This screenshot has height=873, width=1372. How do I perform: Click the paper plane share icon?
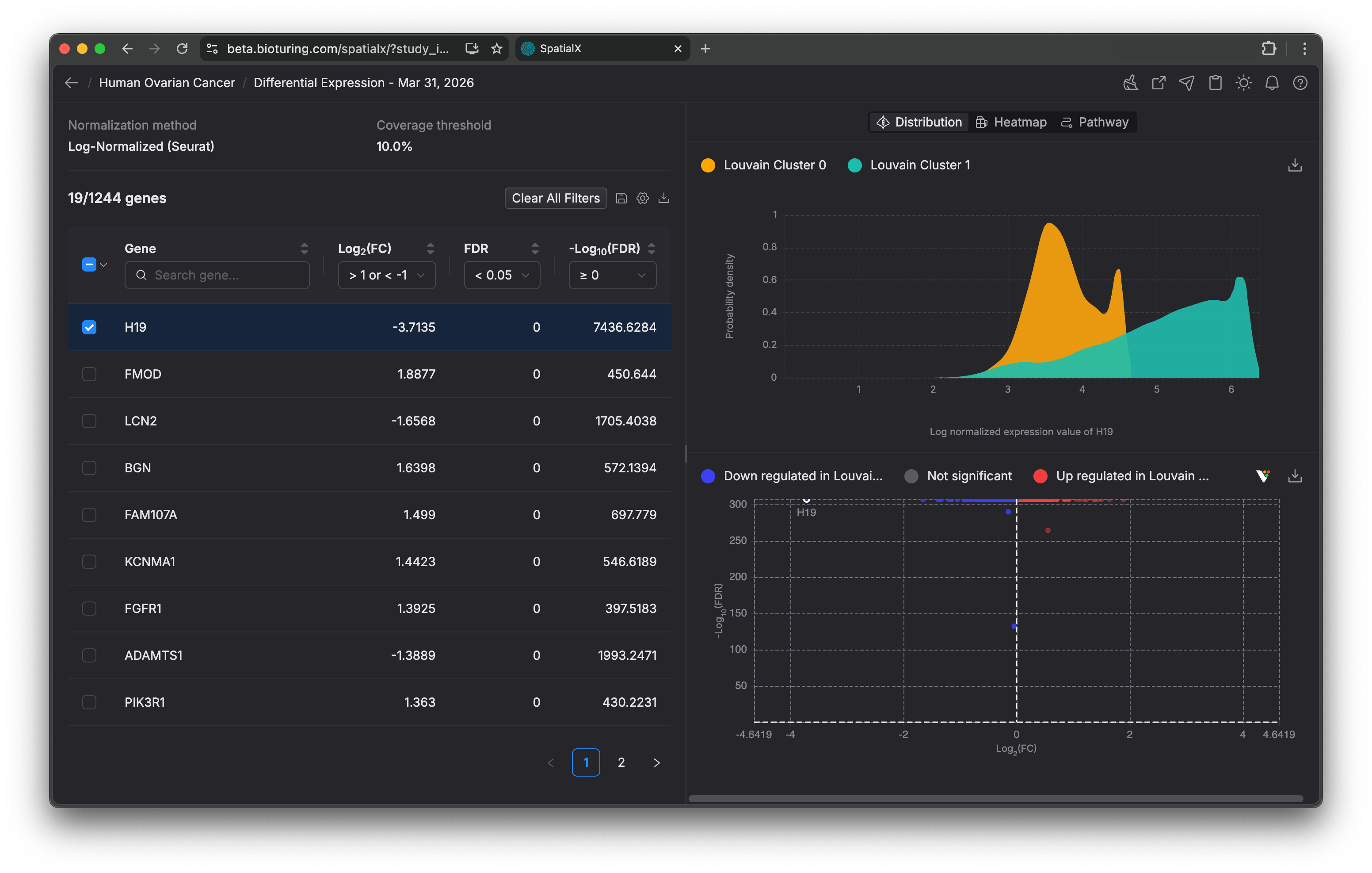tap(1187, 83)
